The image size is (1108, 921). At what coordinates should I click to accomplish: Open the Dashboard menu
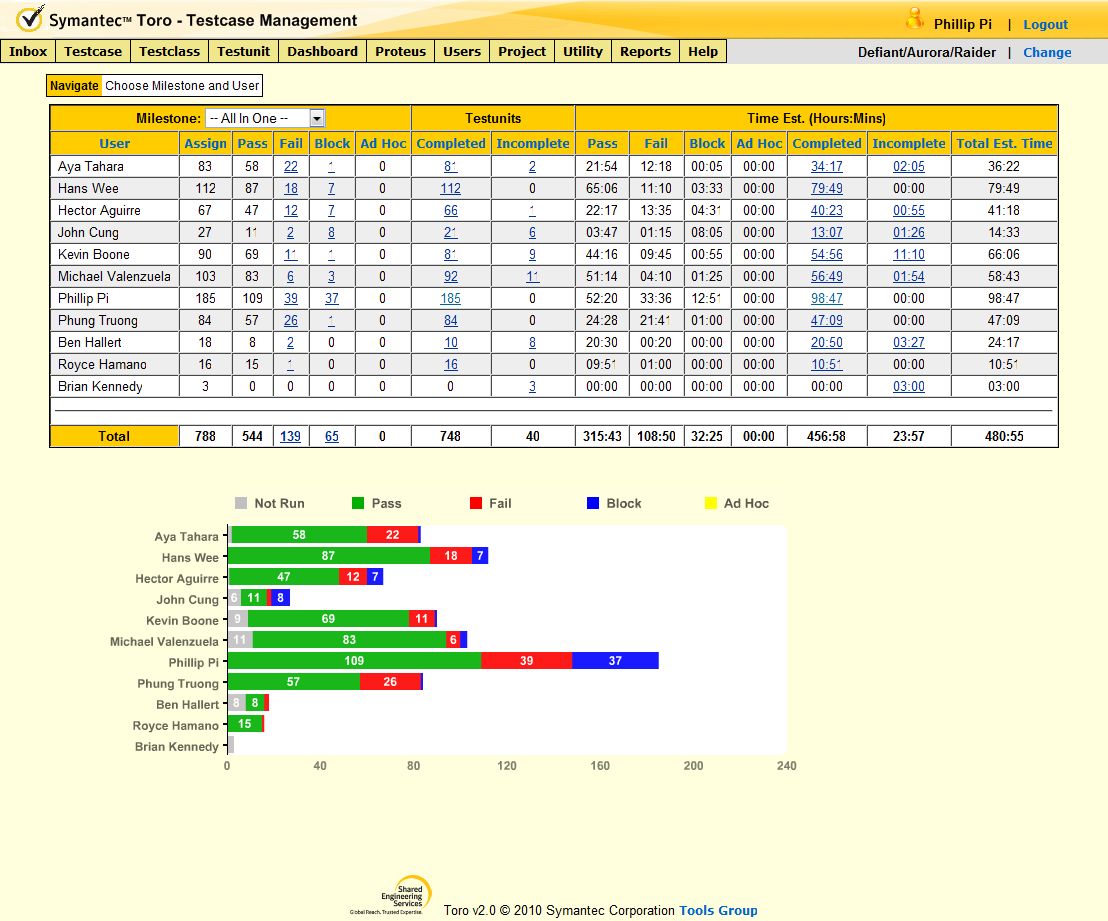click(x=322, y=52)
